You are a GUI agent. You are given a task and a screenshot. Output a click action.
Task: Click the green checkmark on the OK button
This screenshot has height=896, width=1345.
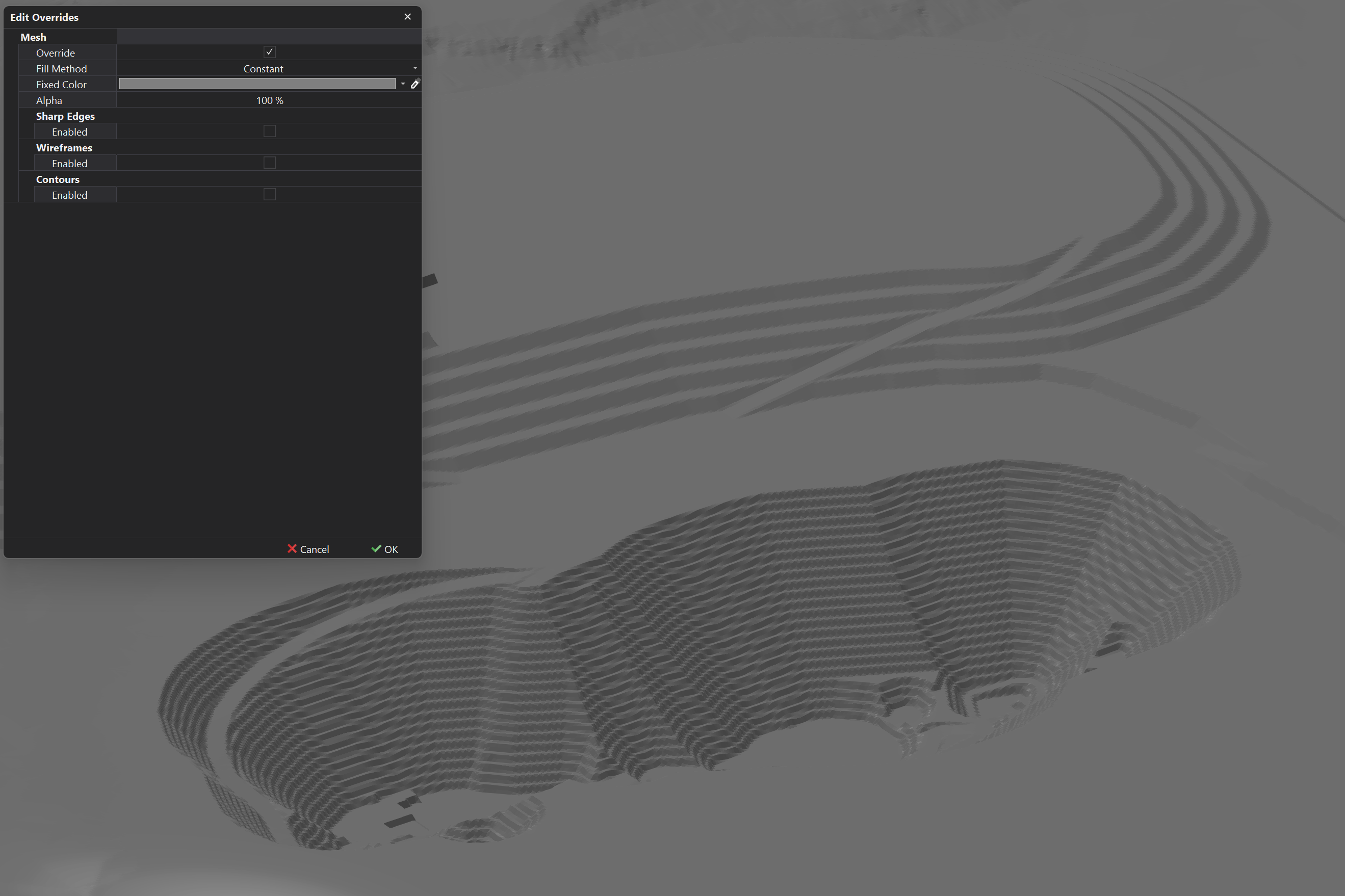[x=376, y=548]
